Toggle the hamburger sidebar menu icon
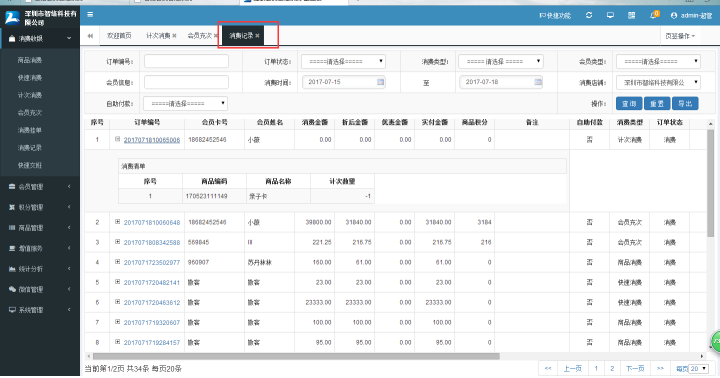 coord(90,15)
